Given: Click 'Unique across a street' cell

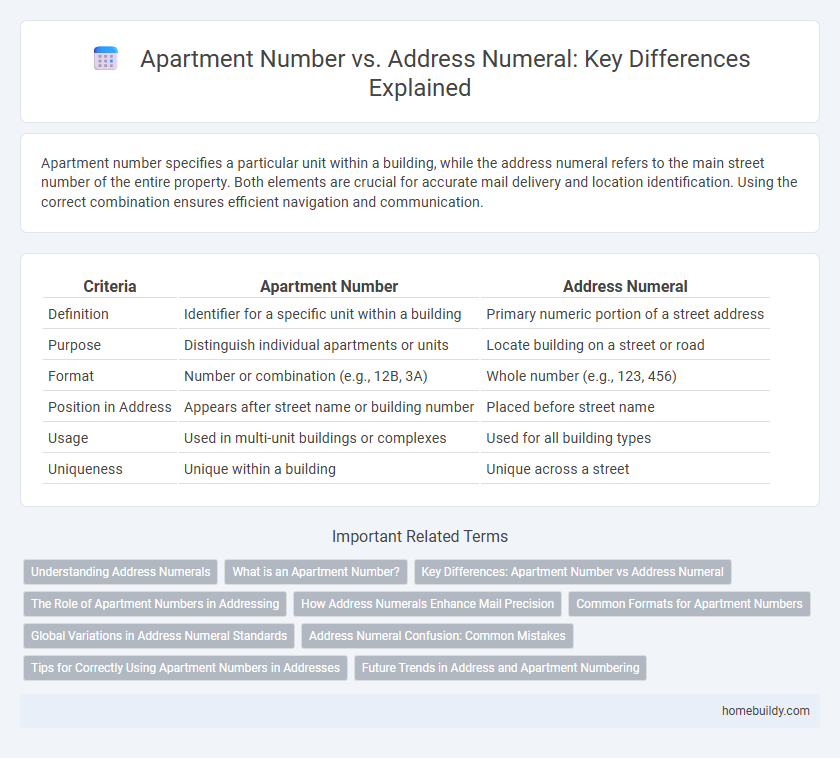Looking at the screenshot, I should point(558,469).
